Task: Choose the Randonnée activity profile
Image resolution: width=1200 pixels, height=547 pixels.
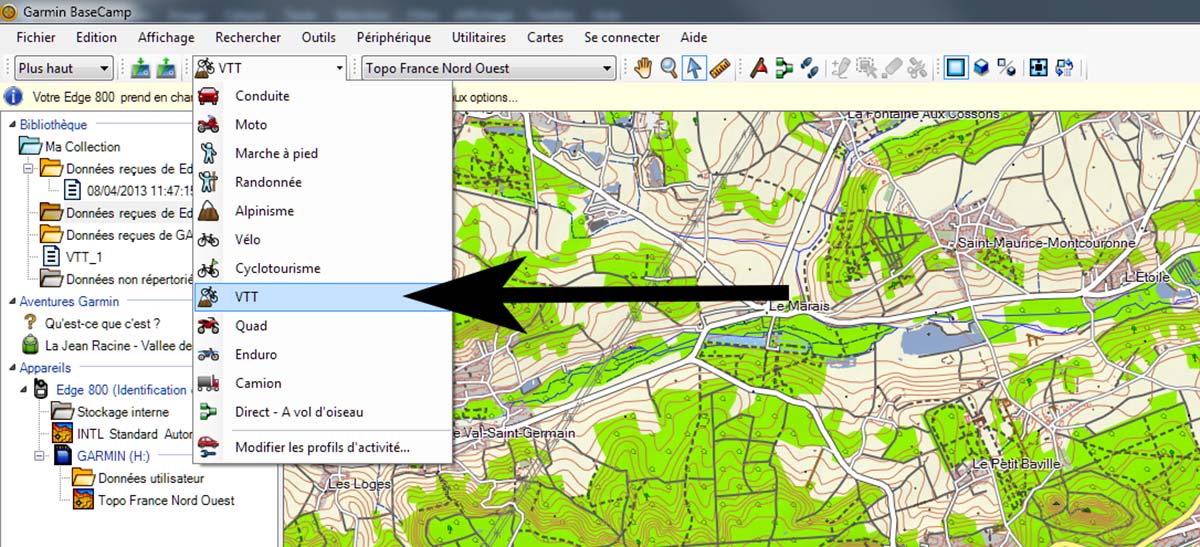Action: point(323,182)
